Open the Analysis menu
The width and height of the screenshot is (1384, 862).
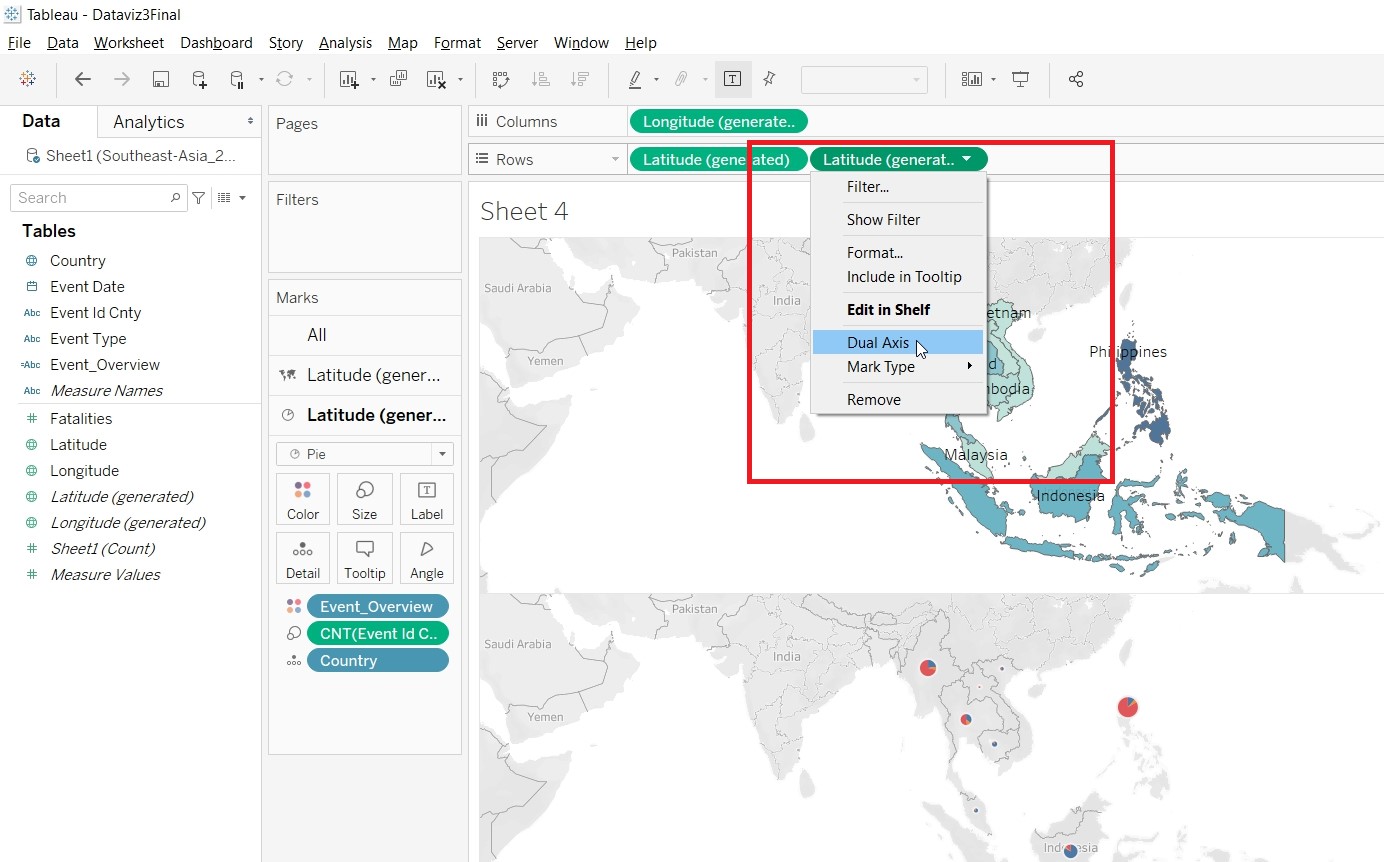345,43
